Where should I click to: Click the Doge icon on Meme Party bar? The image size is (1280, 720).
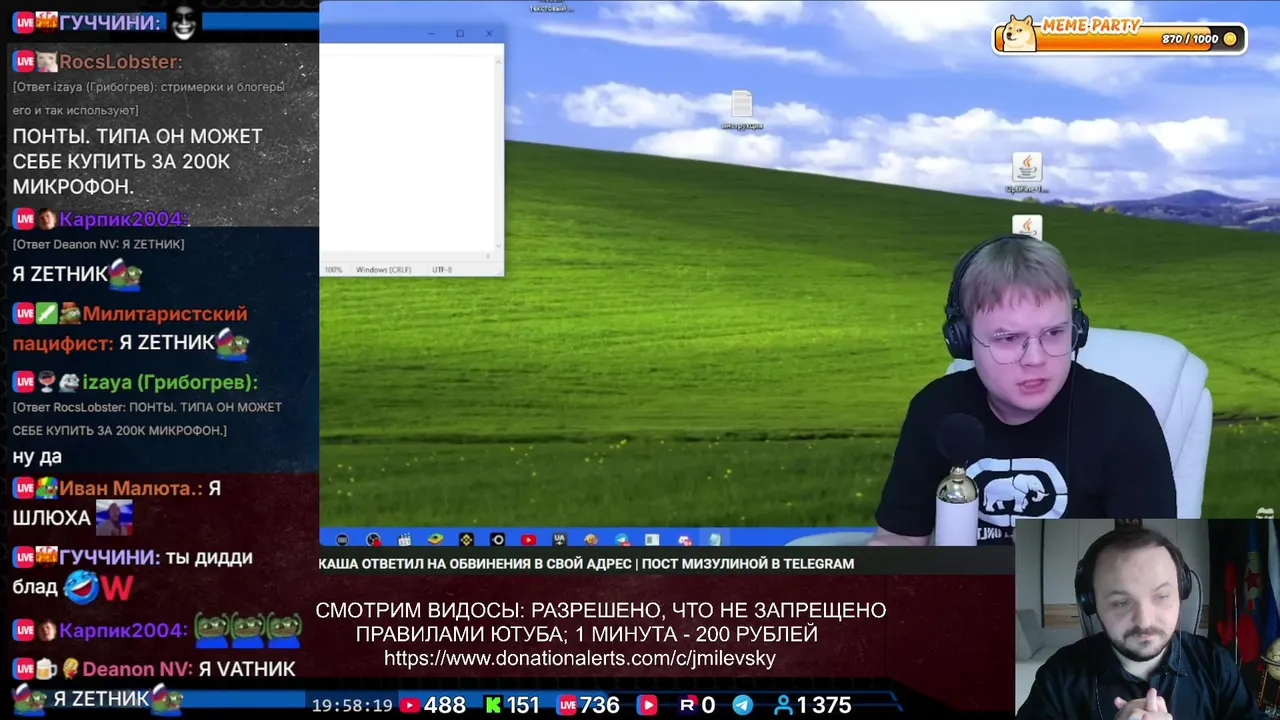1020,33
